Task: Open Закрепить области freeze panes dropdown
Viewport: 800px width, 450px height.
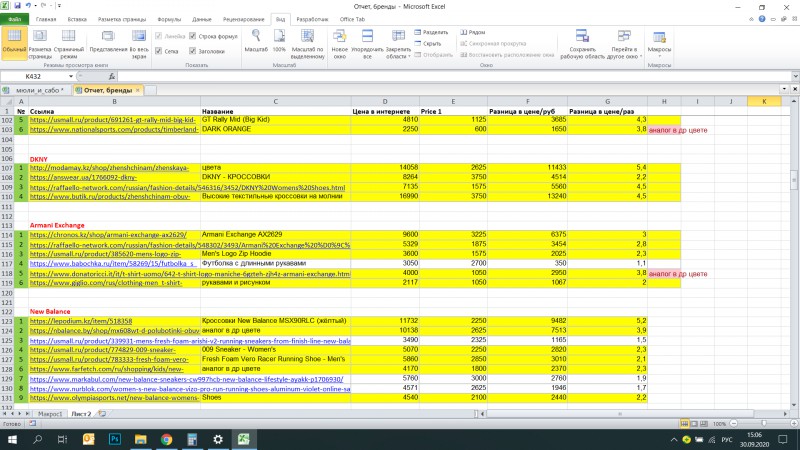Action: (398, 43)
